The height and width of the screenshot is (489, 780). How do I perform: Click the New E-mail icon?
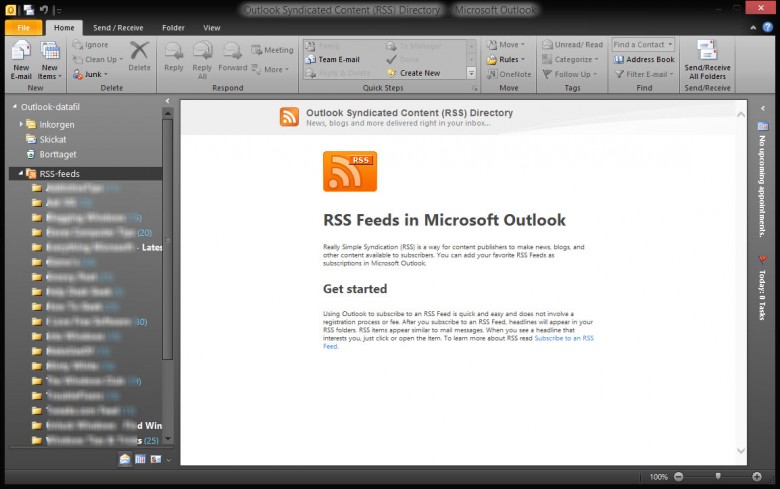(21, 50)
